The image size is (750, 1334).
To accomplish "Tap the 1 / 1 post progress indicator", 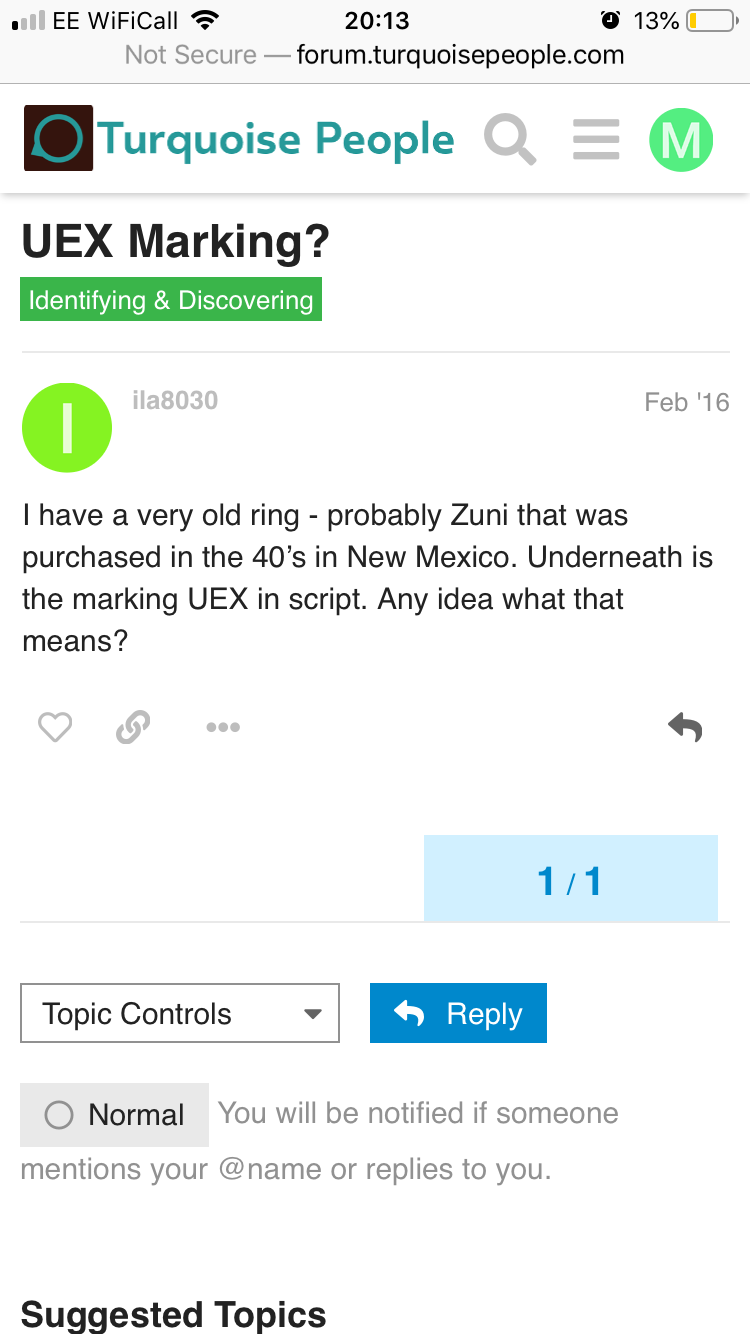I will pyautogui.click(x=570, y=879).
